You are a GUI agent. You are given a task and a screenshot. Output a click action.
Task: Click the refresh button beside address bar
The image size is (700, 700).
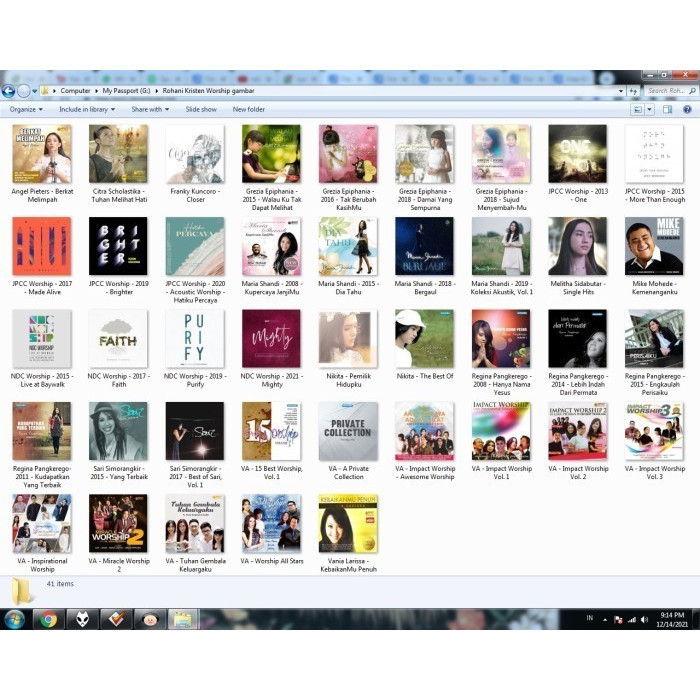tap(634, 91)
